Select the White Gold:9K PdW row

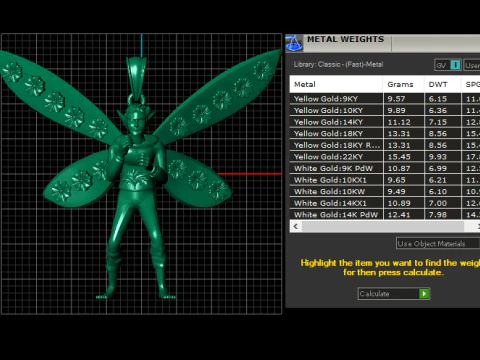385,168
